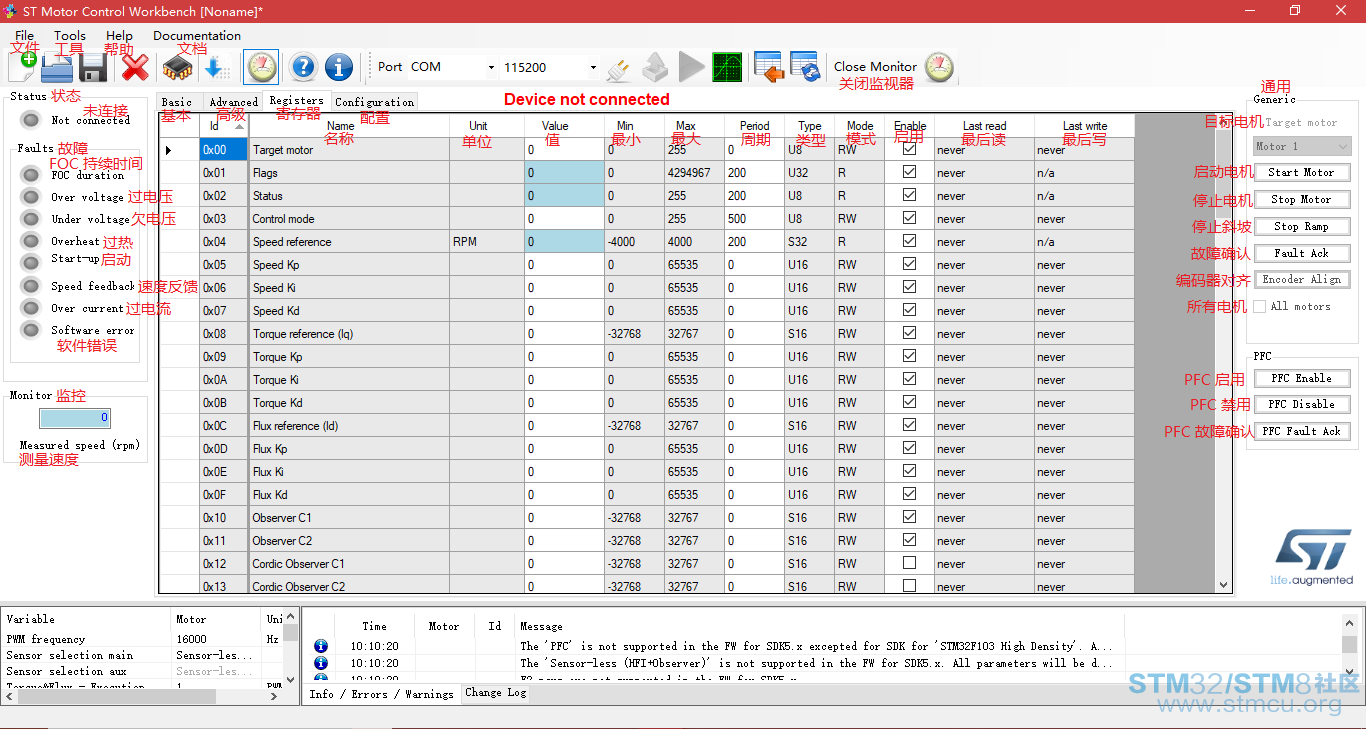Click the Not connected status LED

[x=31, y=120]
